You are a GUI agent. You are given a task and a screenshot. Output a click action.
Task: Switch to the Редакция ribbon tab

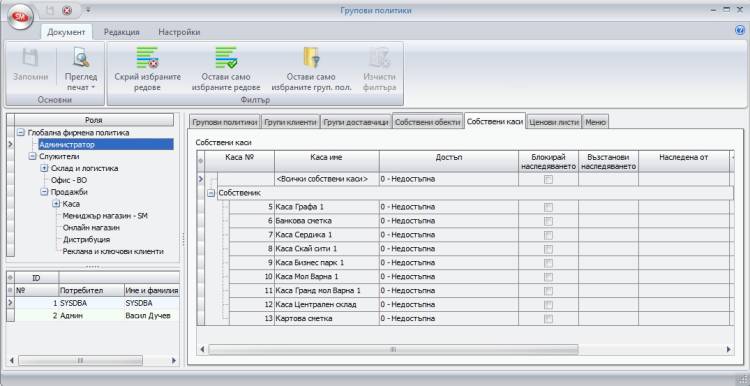pyautogui.click(x=121, y=32)
